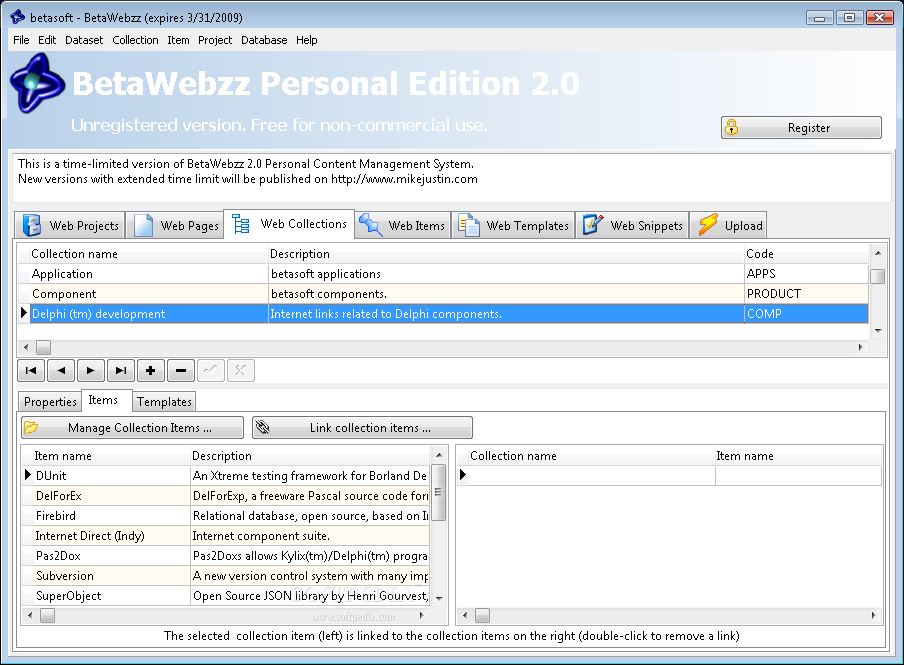904x665 pixels.
Task: Click the betasoft applications description cell
Action: coord(506,273)
